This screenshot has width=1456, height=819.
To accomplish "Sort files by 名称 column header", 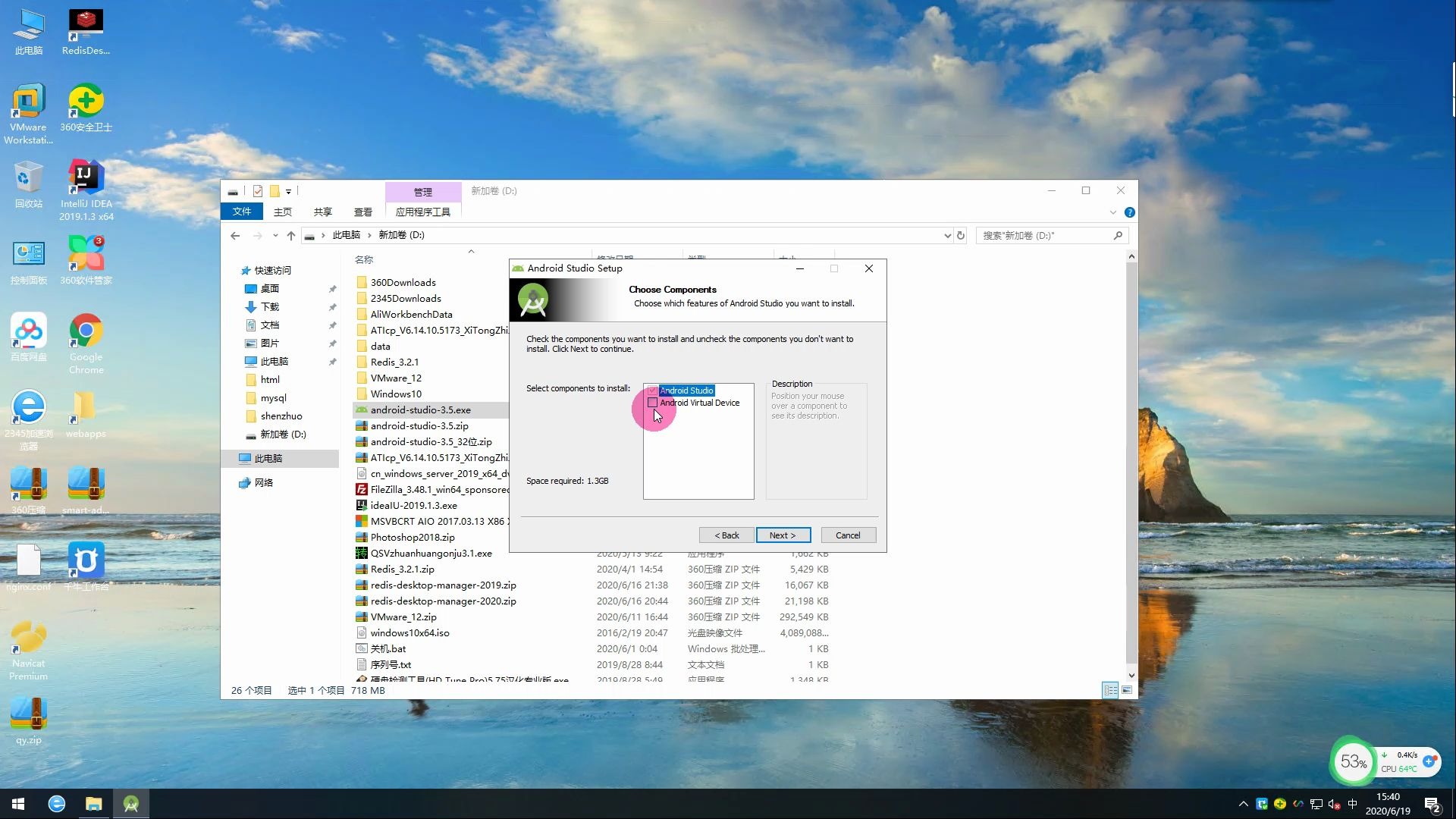I will [x=364, y=260].
